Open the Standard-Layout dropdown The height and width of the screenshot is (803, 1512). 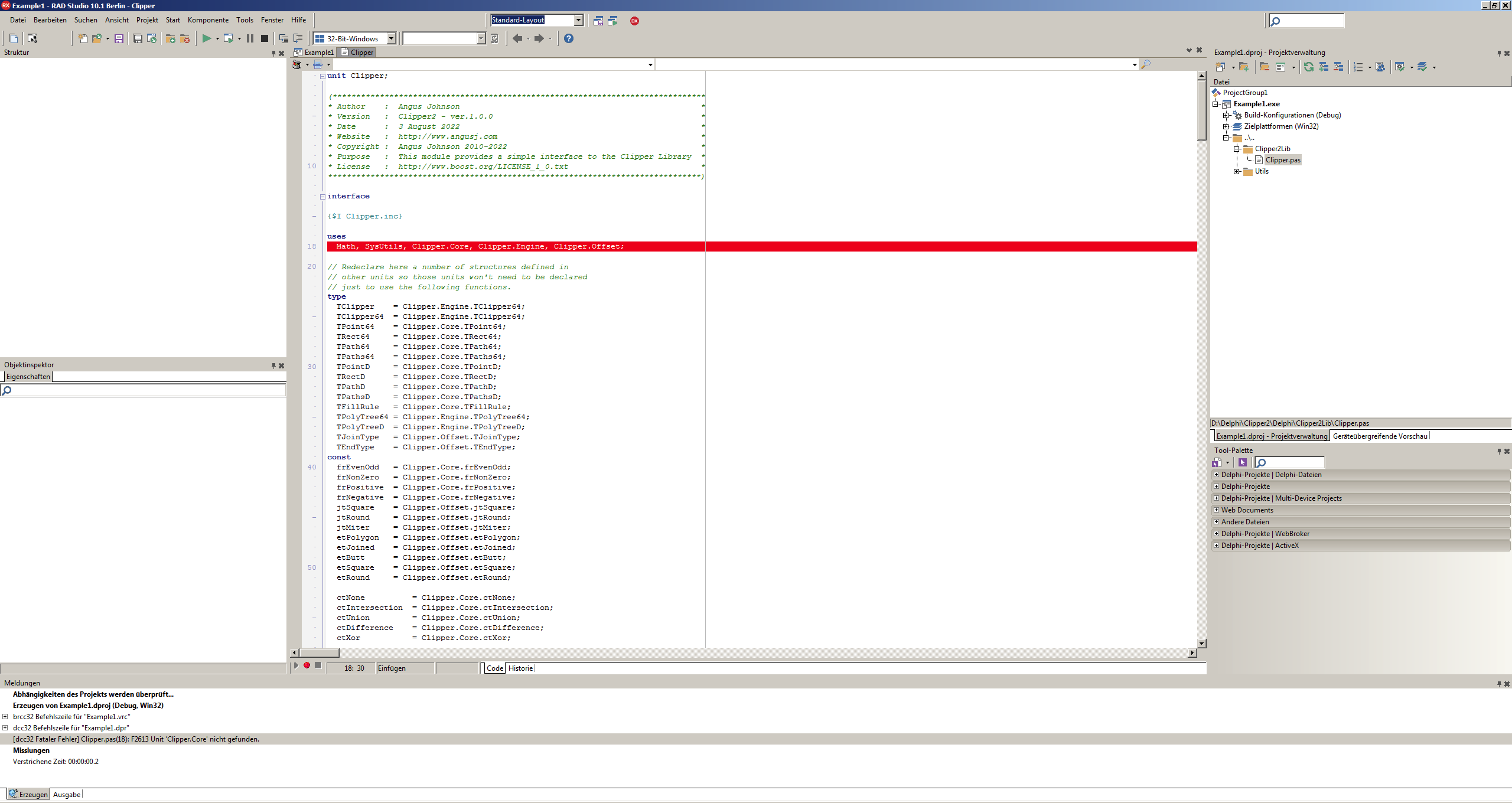pos(578,20)
